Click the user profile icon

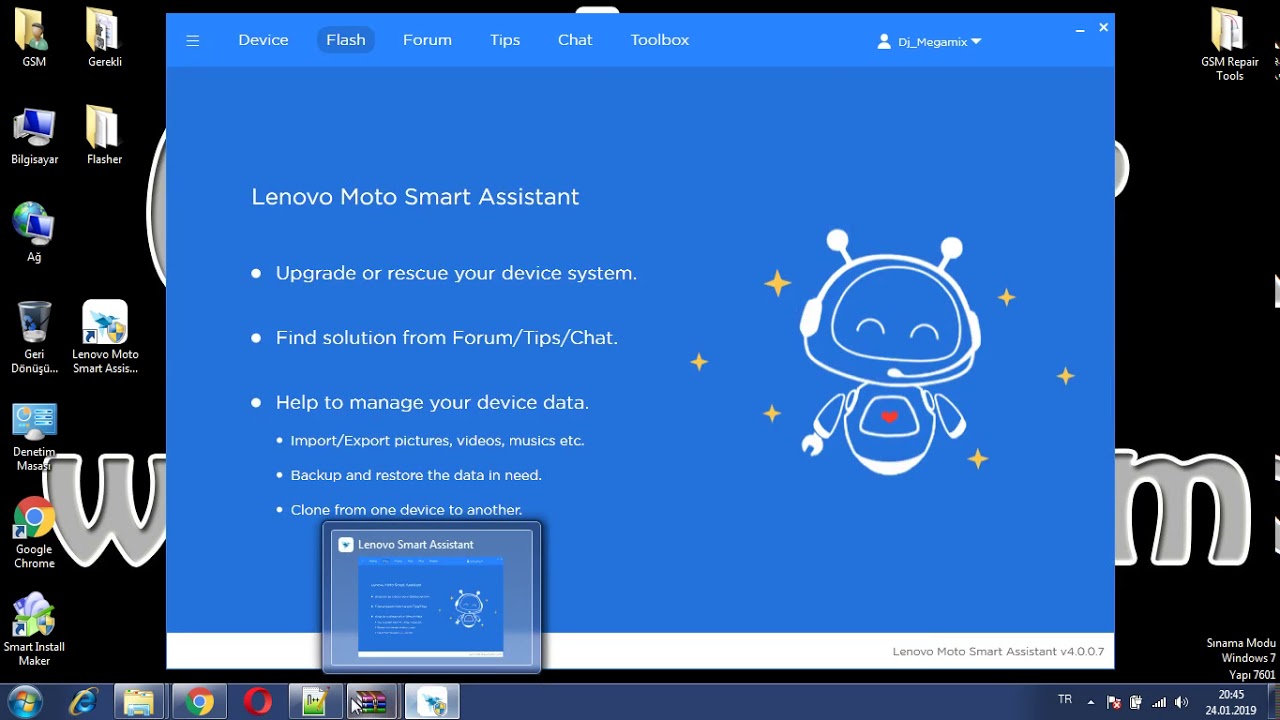[x=884, y=42]
